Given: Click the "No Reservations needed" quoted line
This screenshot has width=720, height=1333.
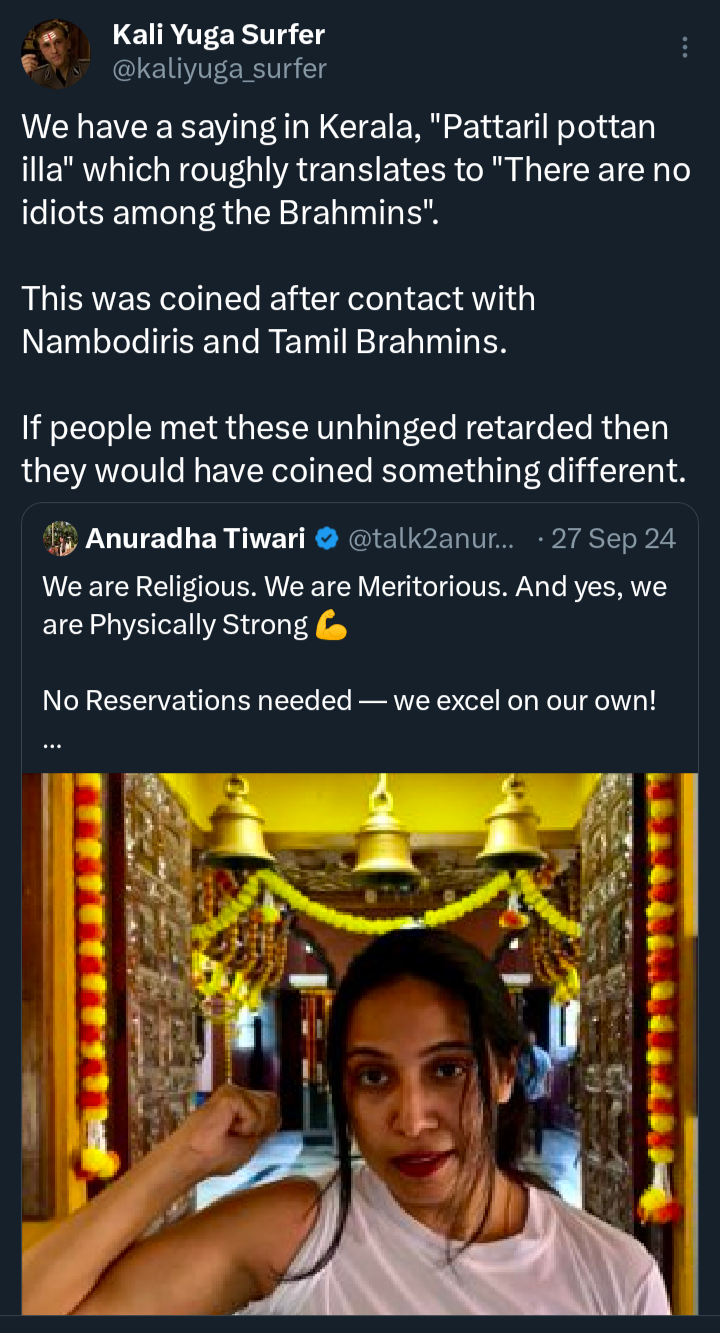Looking at the screenshot, I should click(x=349, y=700).
